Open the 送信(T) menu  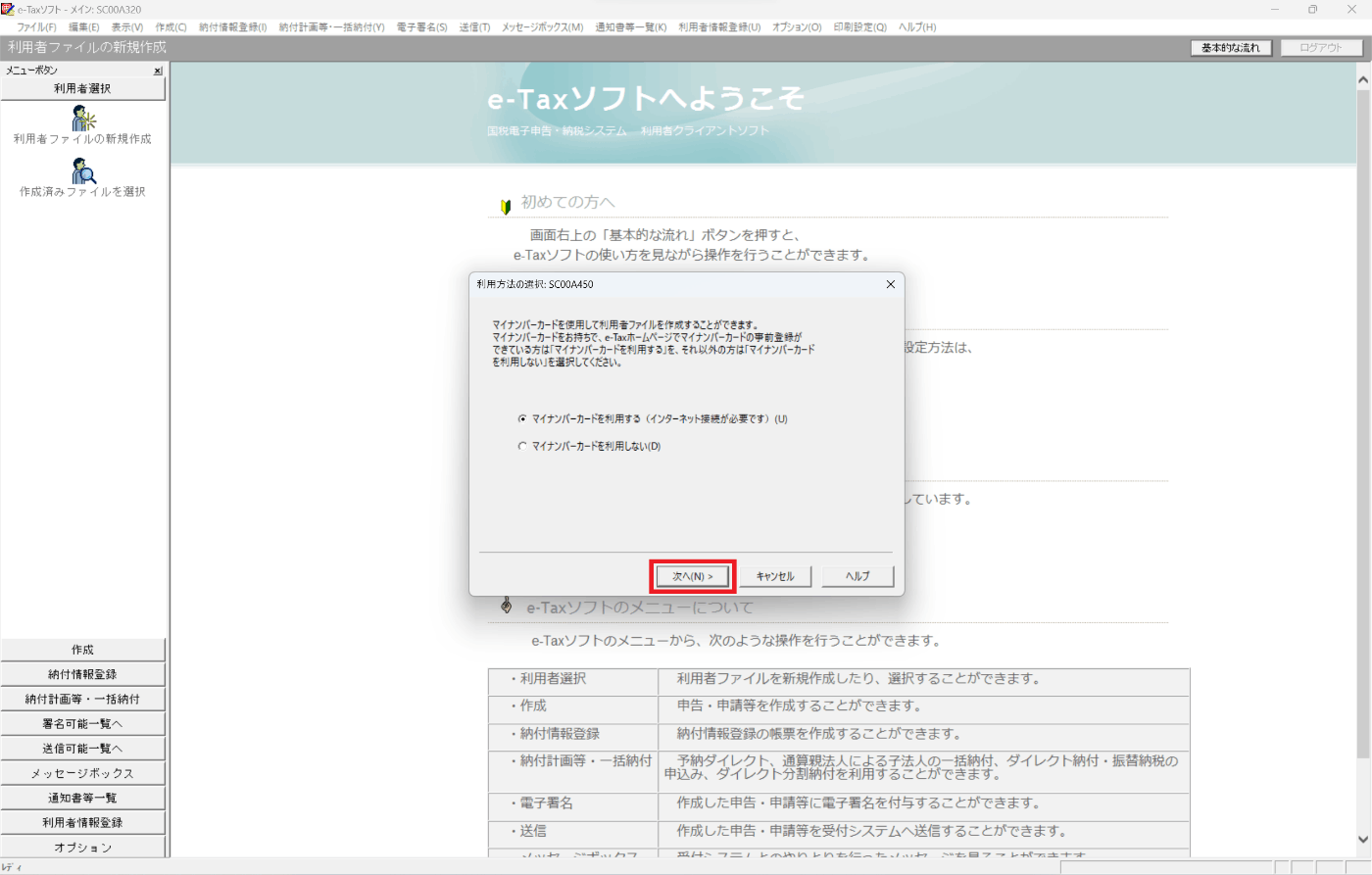[x=474, y=26]
